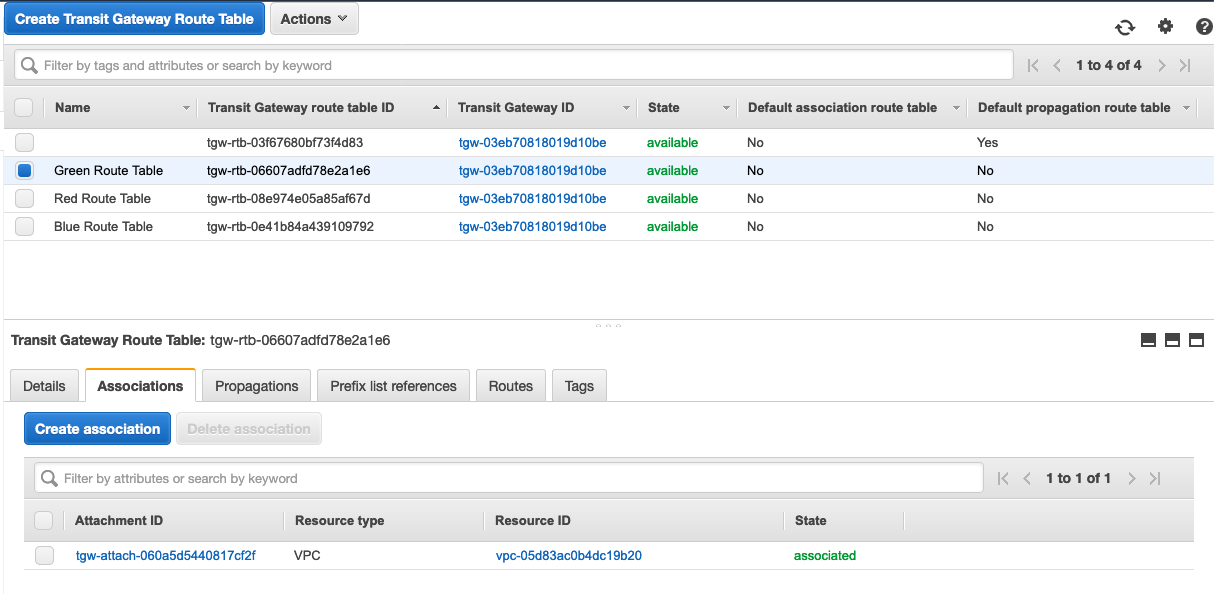Switch to the Propagations tab

[256, 386]
